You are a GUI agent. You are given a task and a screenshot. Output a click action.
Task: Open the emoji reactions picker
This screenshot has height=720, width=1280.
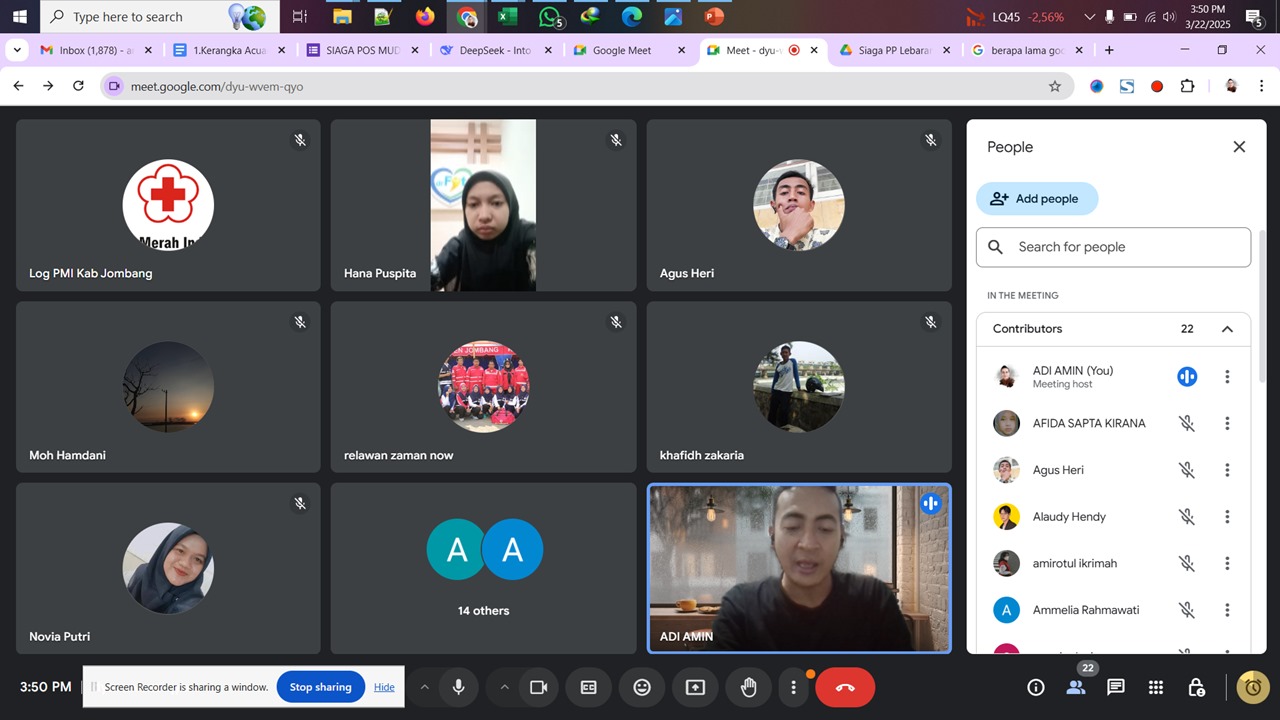tap(642, 687)
